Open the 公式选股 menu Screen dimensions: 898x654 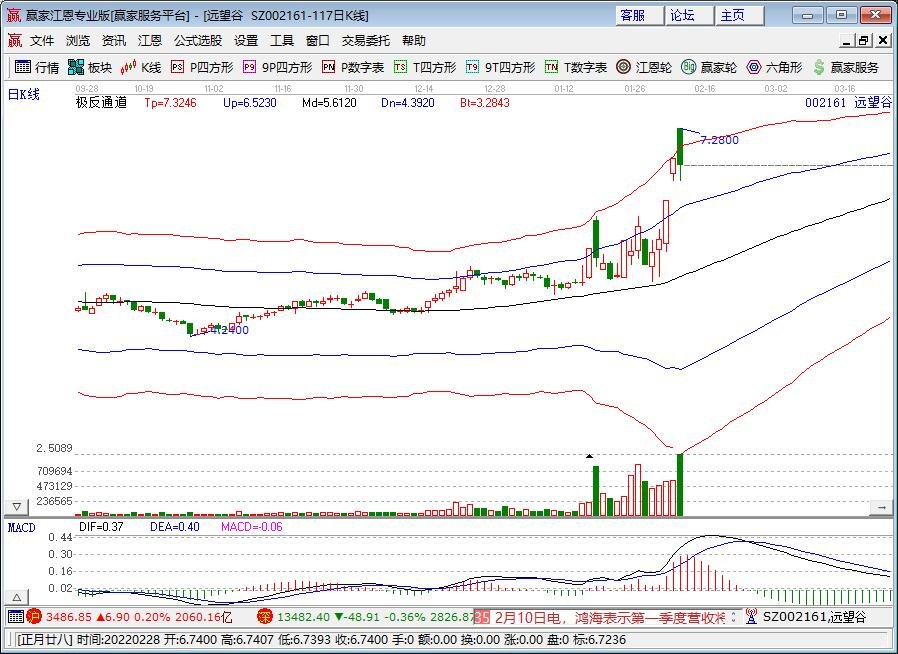pos(198,41)
